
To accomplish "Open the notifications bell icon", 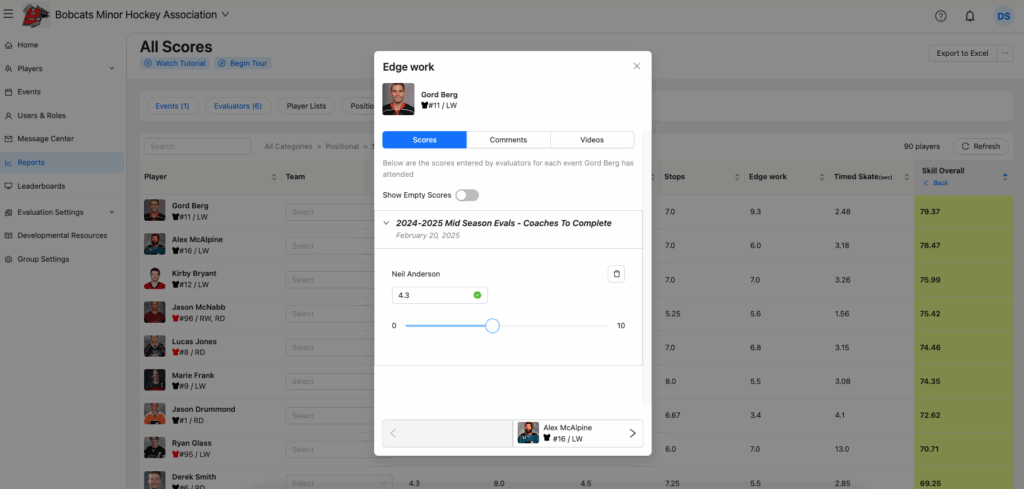I will click(969, 16).
